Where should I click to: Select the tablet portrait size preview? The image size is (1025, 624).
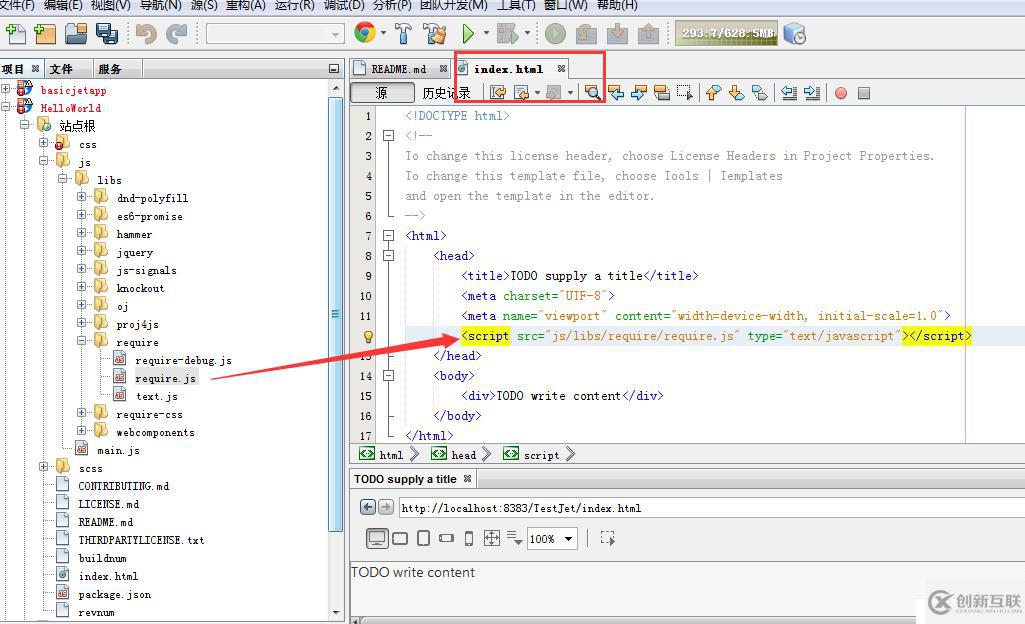pos(424,538)
